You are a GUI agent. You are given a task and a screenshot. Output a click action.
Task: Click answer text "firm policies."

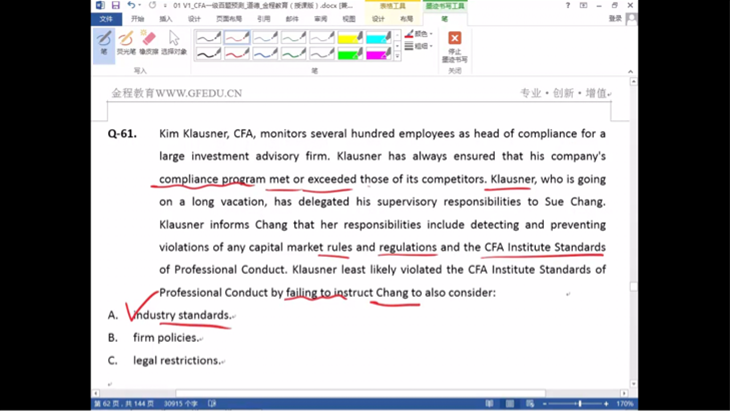pyautogui.click(x=166, y=338)
